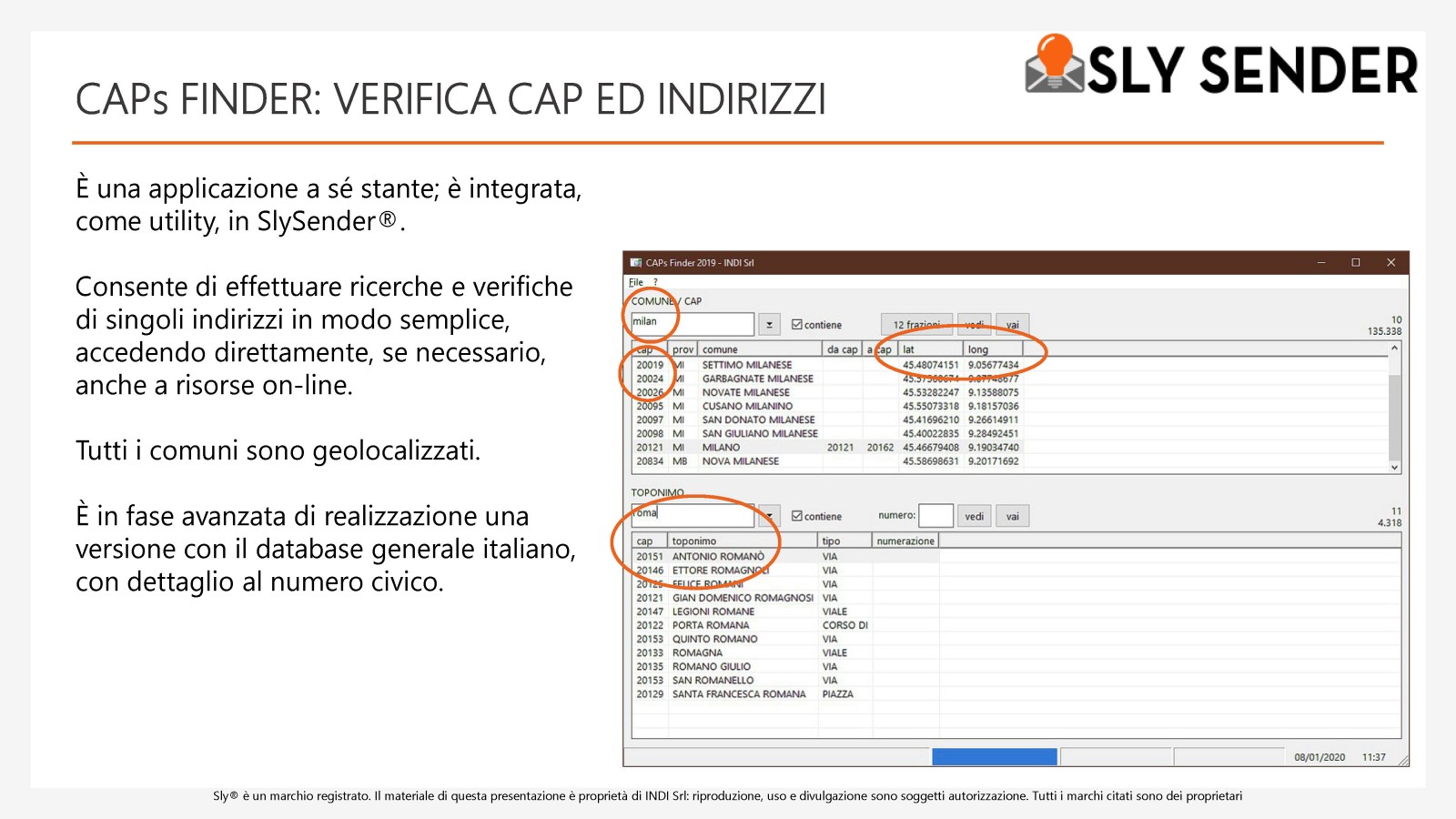Viewport: 1456px width, 819px height.
Task: Minimize the CAPs Finder window
Action: click(1320, 263)
